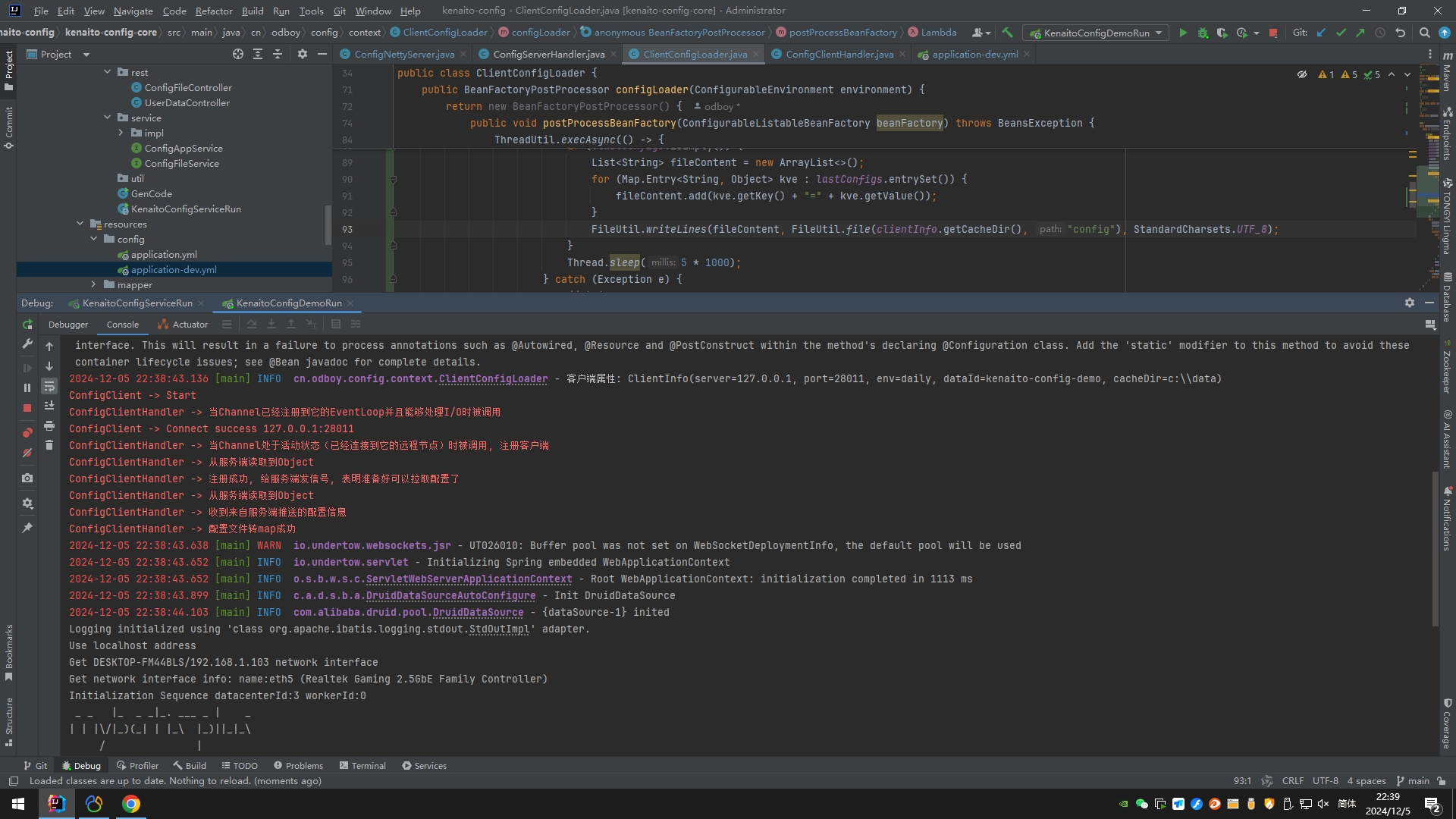This screenshot has height=819, width=1456.
Task: Open Chrome from the Windows taskbar
Action: click(x=131, y=804)
